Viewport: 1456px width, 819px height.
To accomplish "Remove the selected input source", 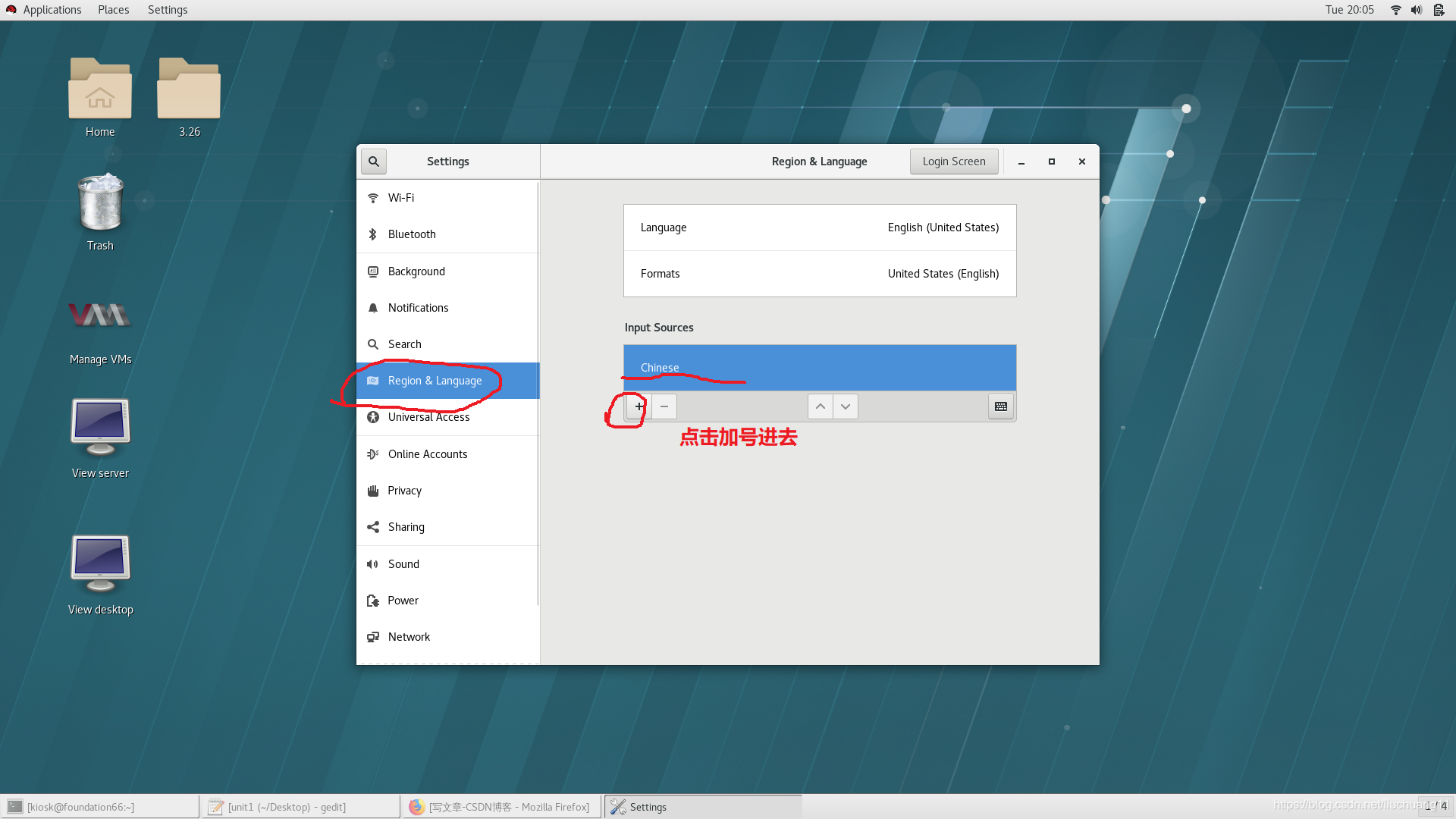I will [x=664, y=406].
